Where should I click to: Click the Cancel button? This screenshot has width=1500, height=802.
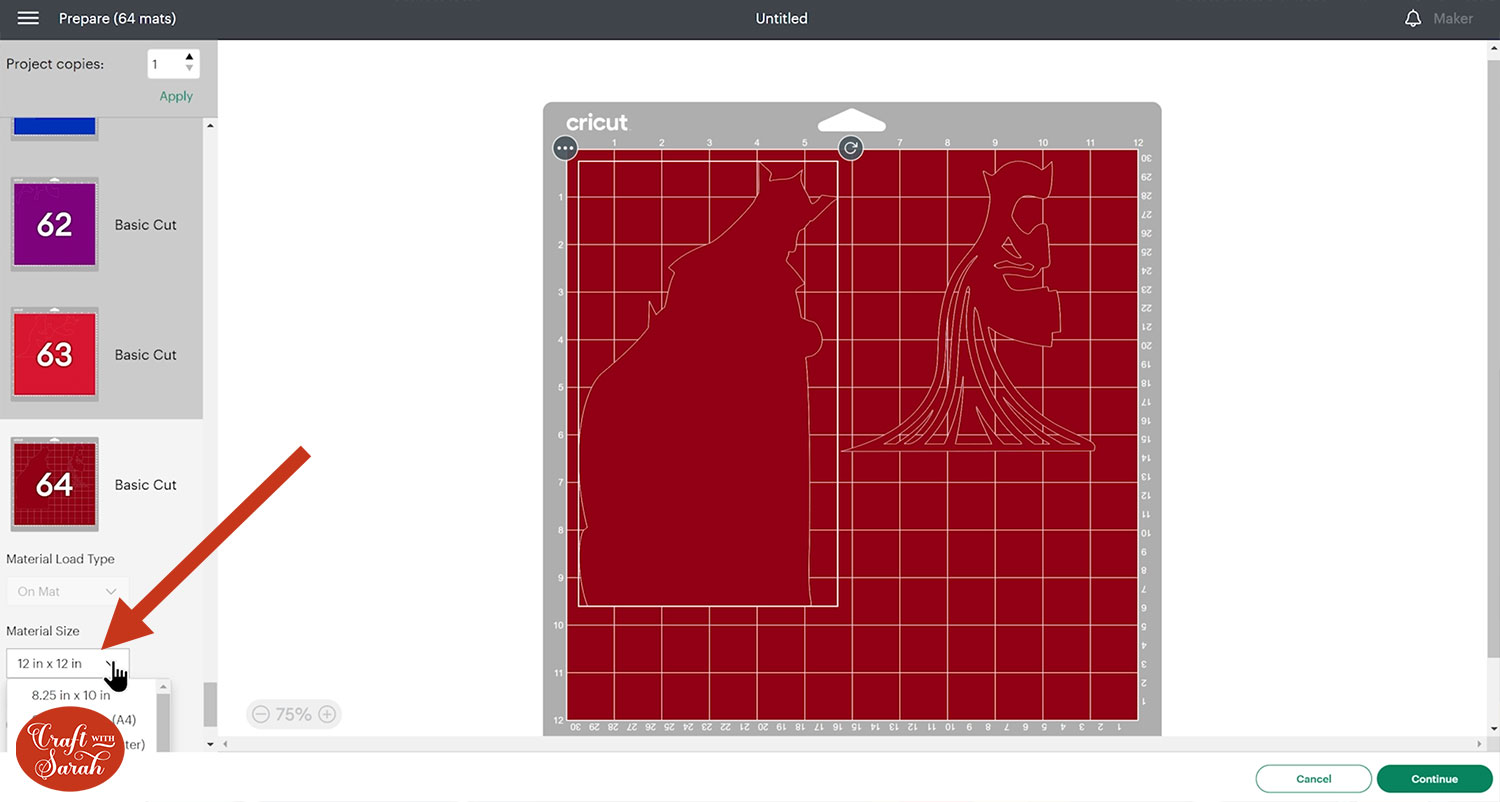pyautogui.click(x=1313, y=779)
